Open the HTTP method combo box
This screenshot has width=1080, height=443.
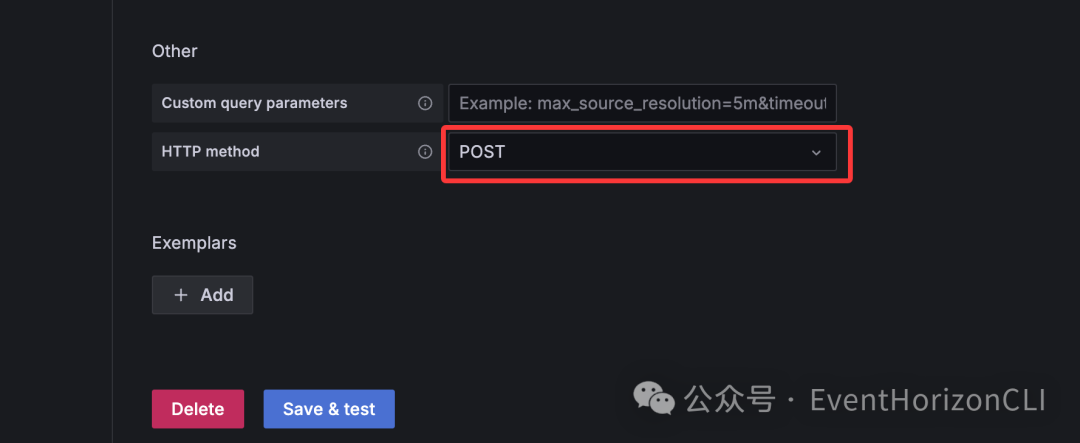pyautogui.click(x=642, y=152)
